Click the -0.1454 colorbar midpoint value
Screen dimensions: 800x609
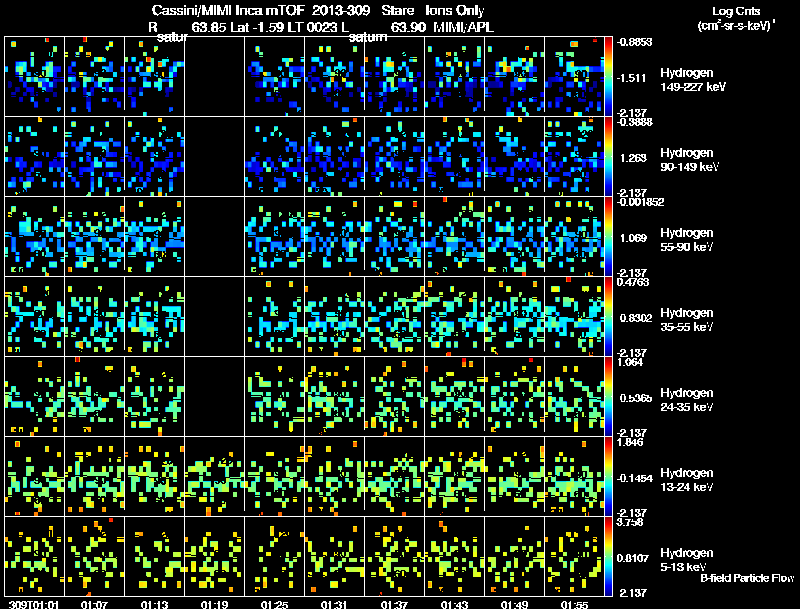[x=634, y=478]
